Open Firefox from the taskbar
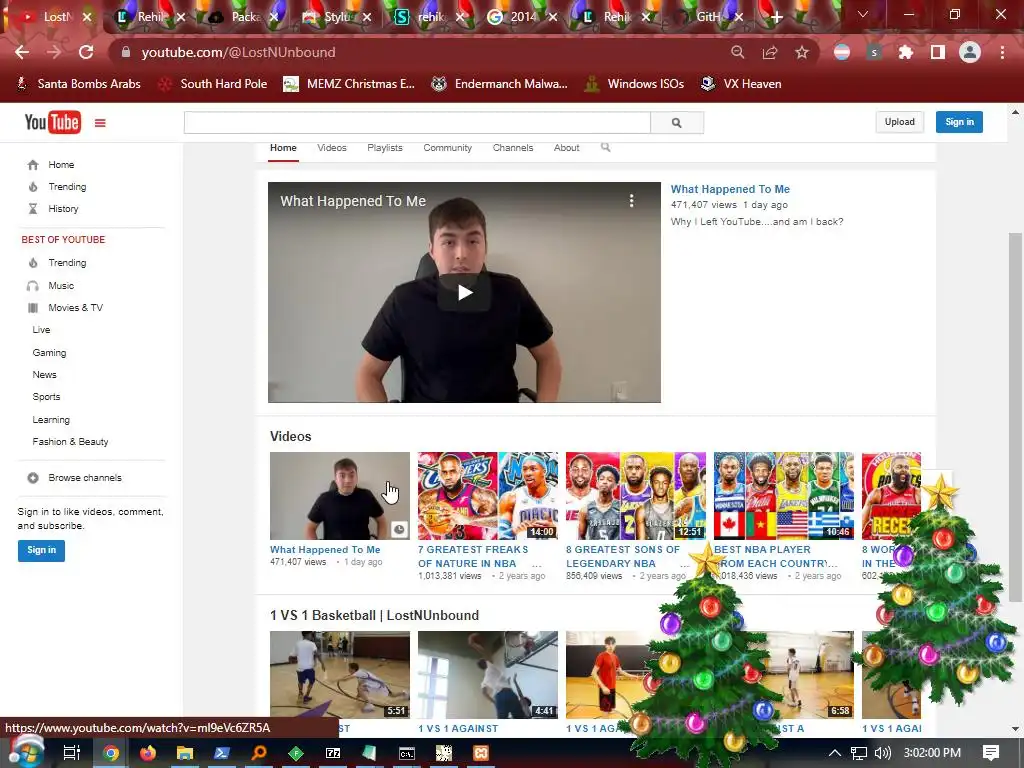The height and width of the screenshot is (768, 1024). 148,753
